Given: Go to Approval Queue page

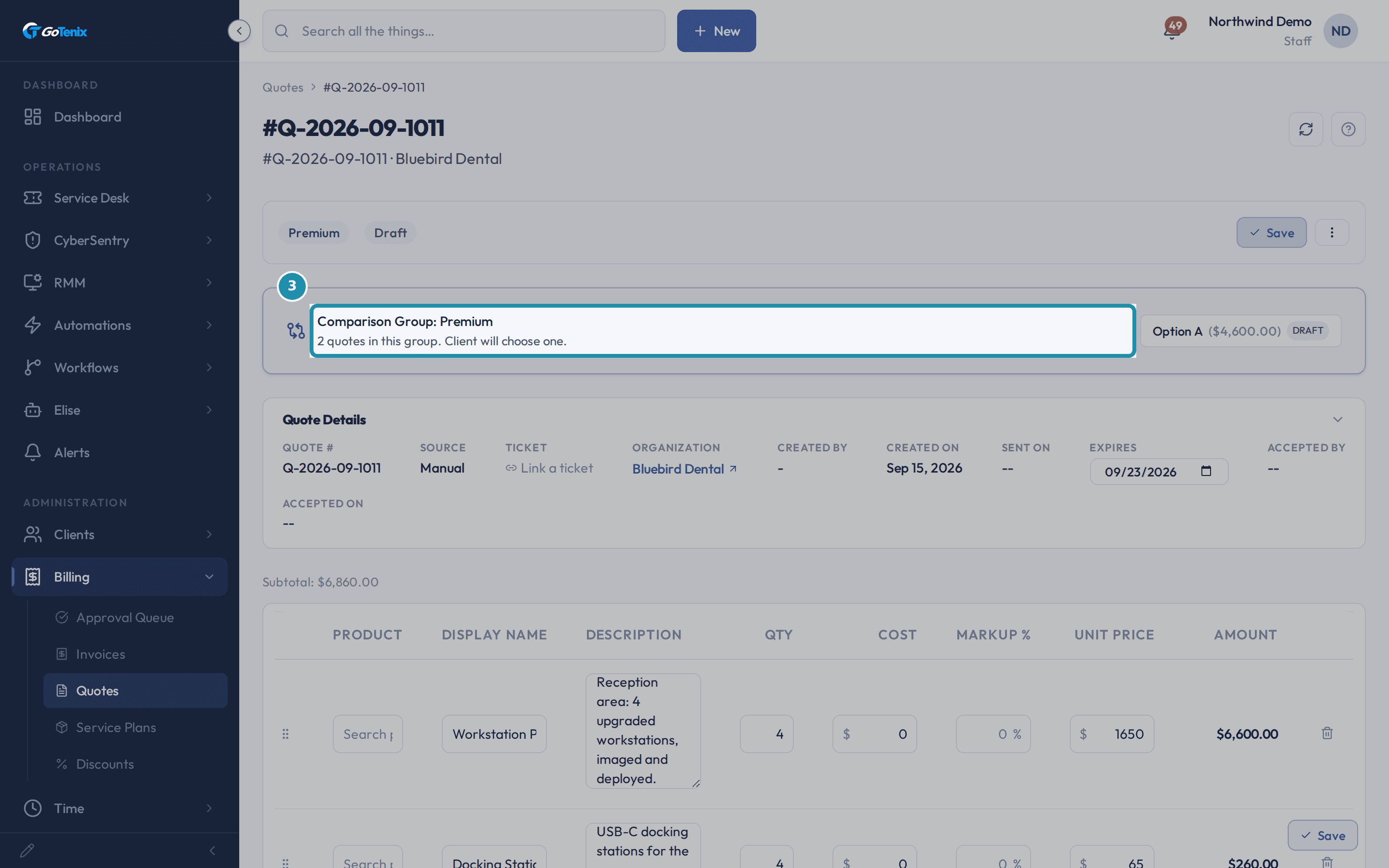Looking at the screenshot, I should tap(124, 617).
